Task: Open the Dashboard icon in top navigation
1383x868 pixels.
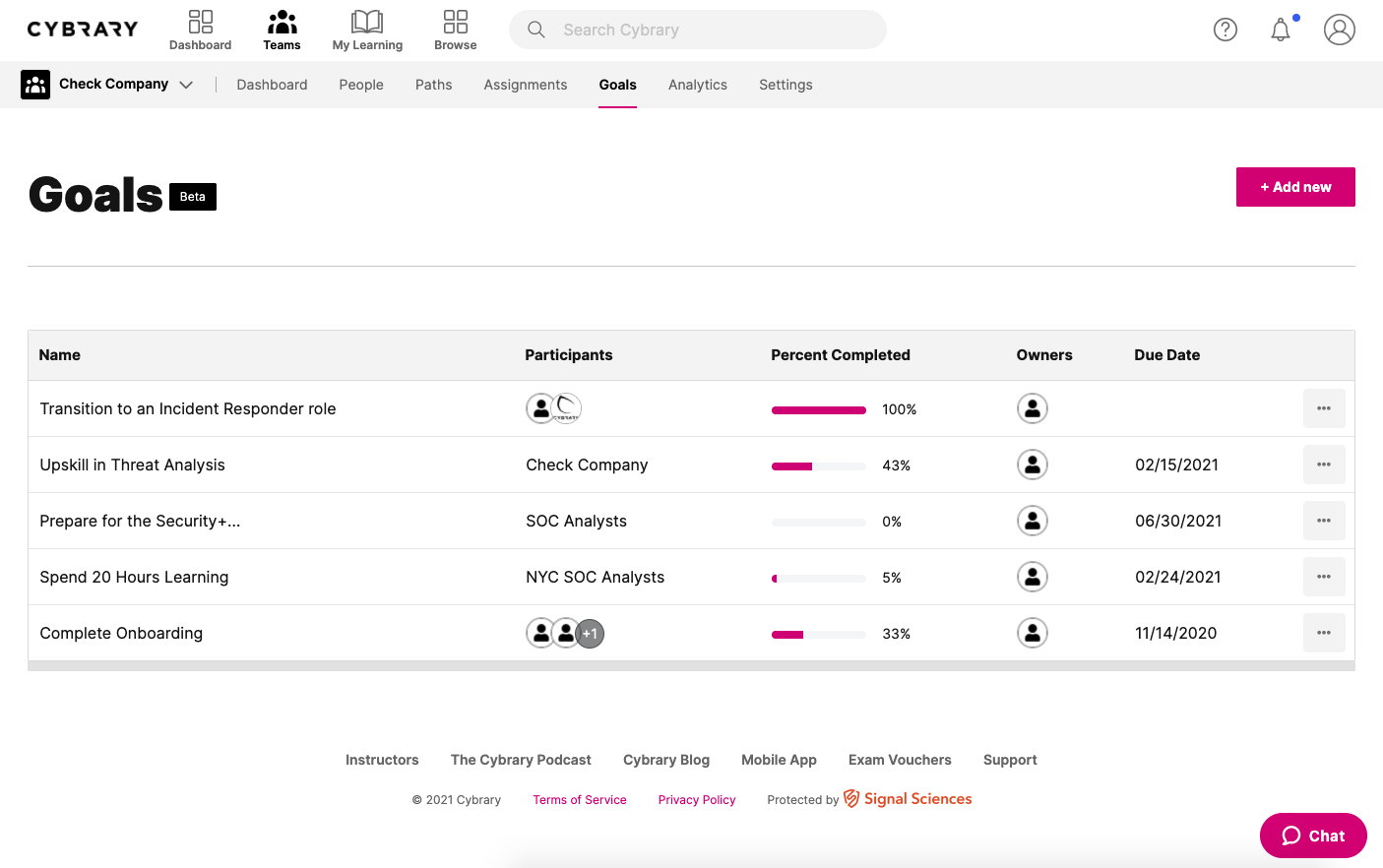Action: point(201,22)
